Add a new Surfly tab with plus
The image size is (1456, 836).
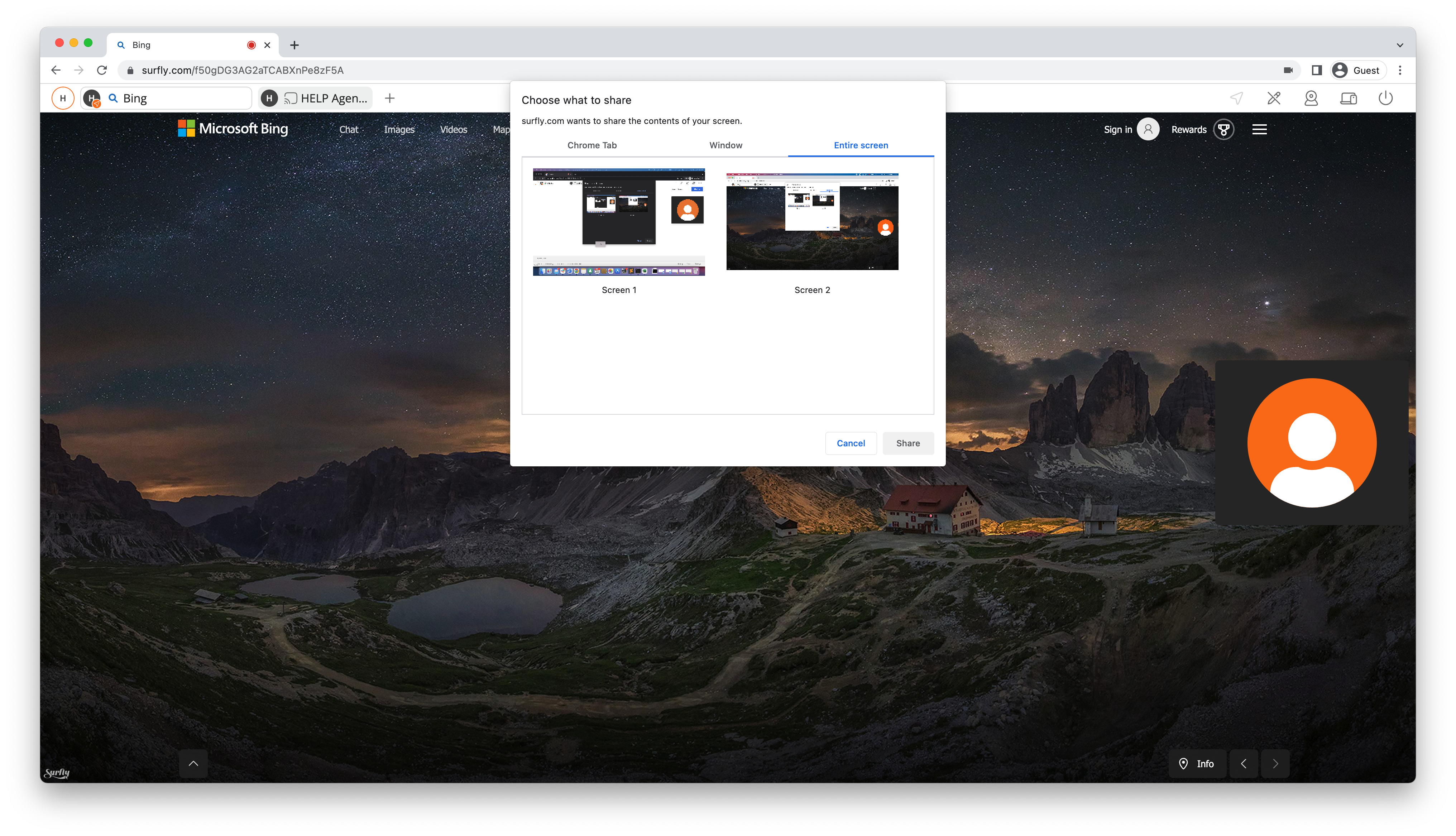coord(390,98)
